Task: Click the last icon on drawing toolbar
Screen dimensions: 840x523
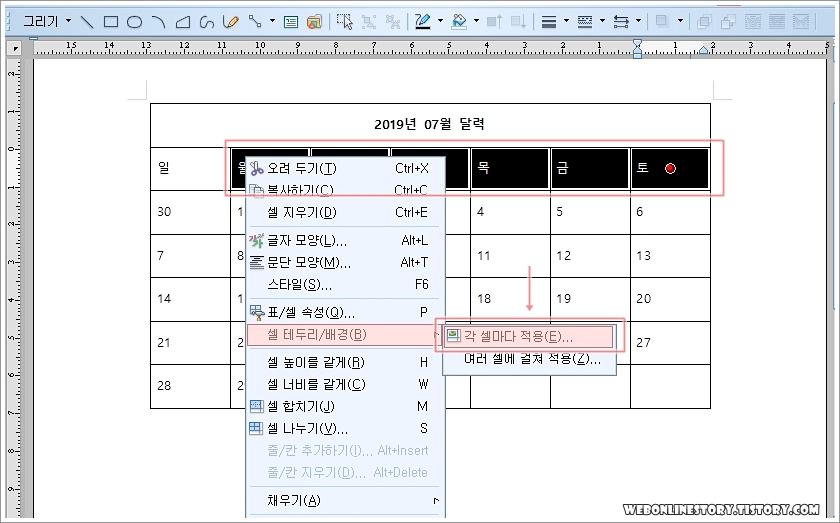Action: (x=801, y=22)
